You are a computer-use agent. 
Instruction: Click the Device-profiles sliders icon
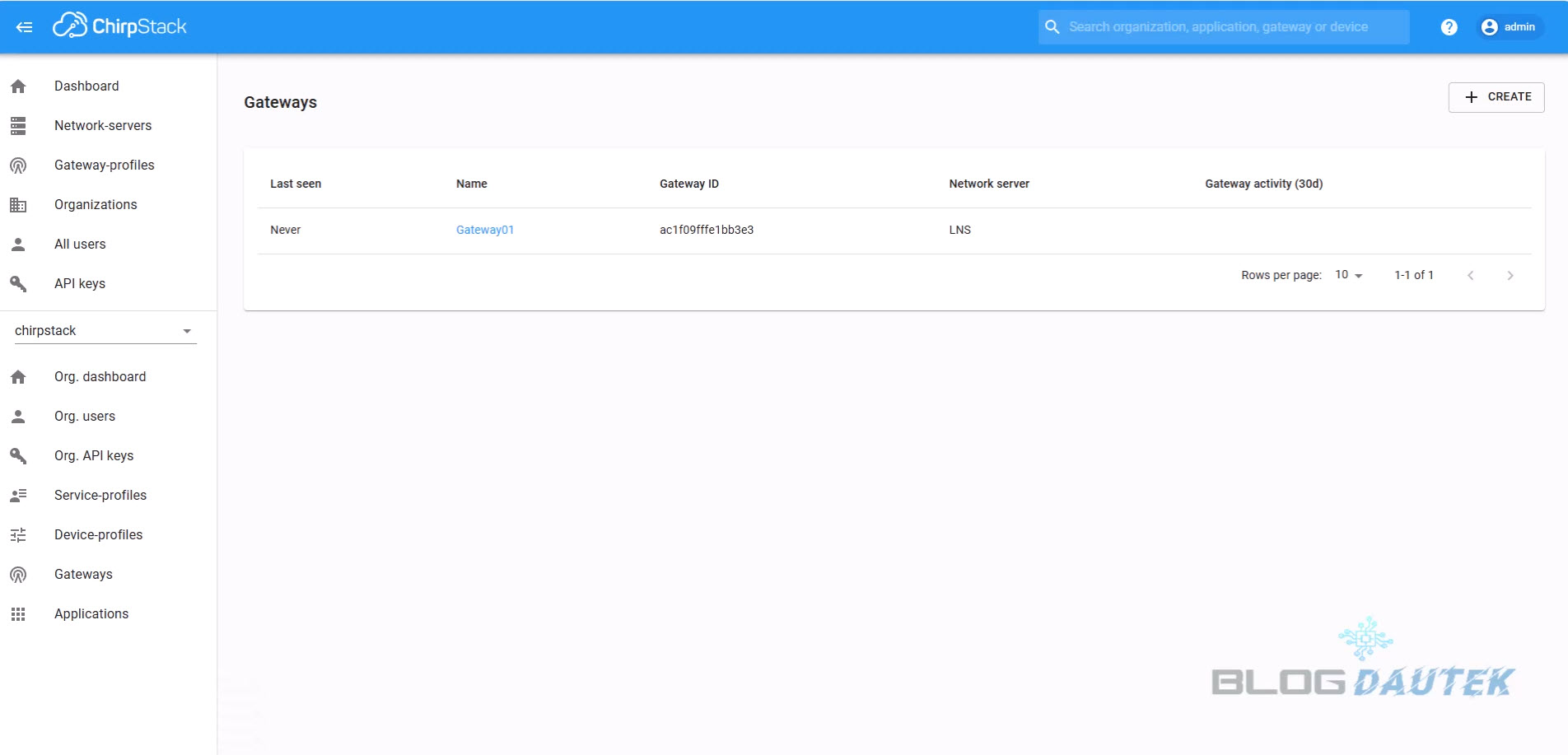18,535
